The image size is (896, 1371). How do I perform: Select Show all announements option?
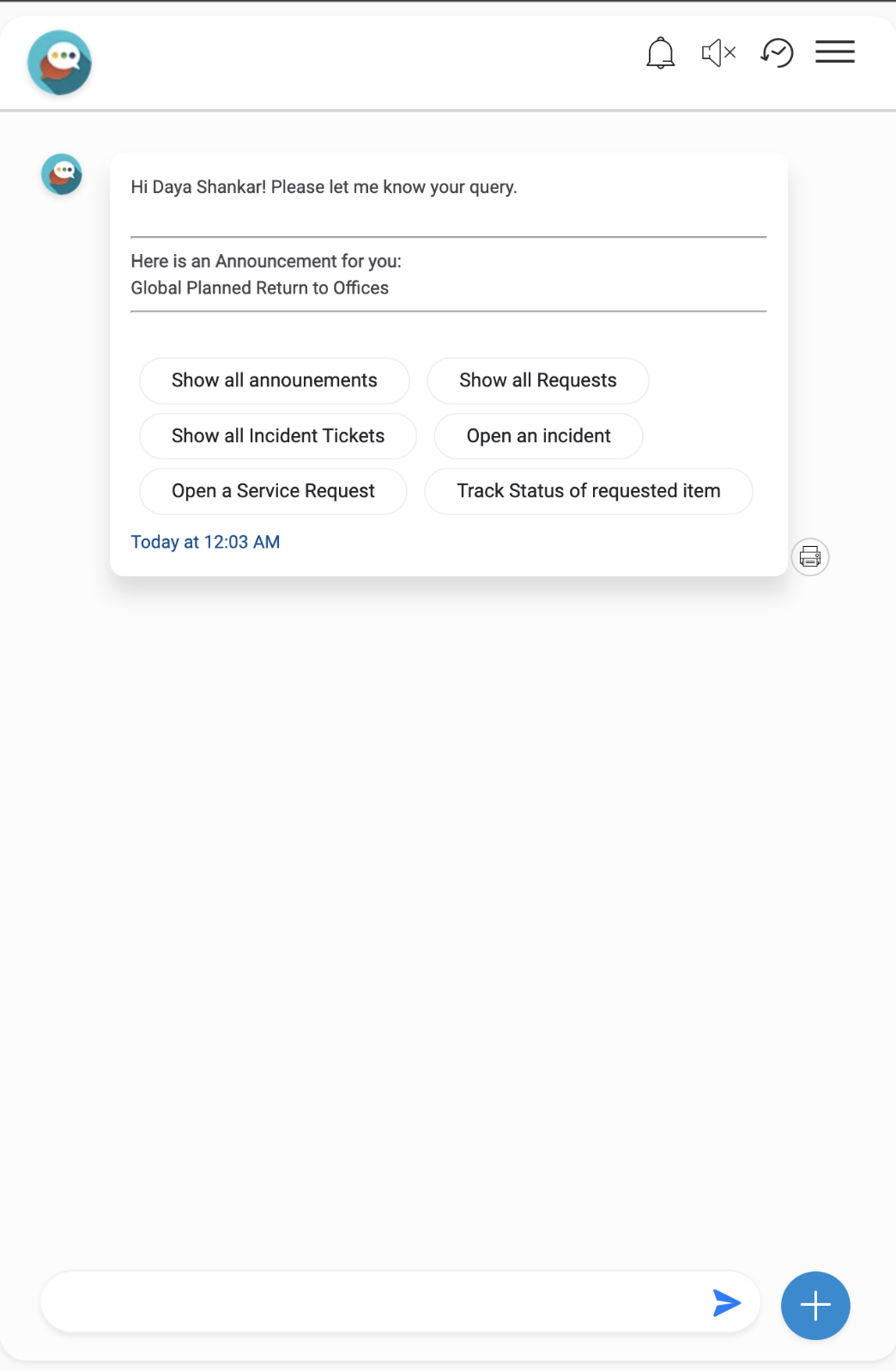274,380
